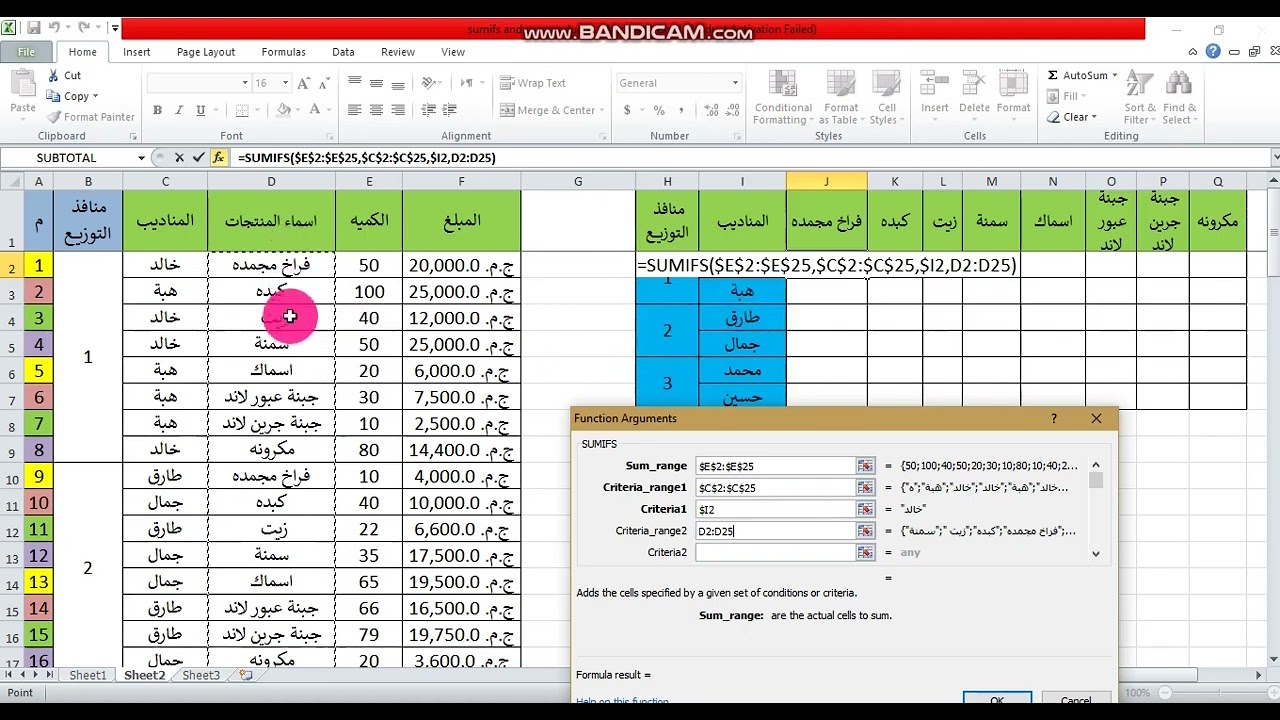
Task: Apply Accounting Number Format dollar icon
Action: (627, 110)
